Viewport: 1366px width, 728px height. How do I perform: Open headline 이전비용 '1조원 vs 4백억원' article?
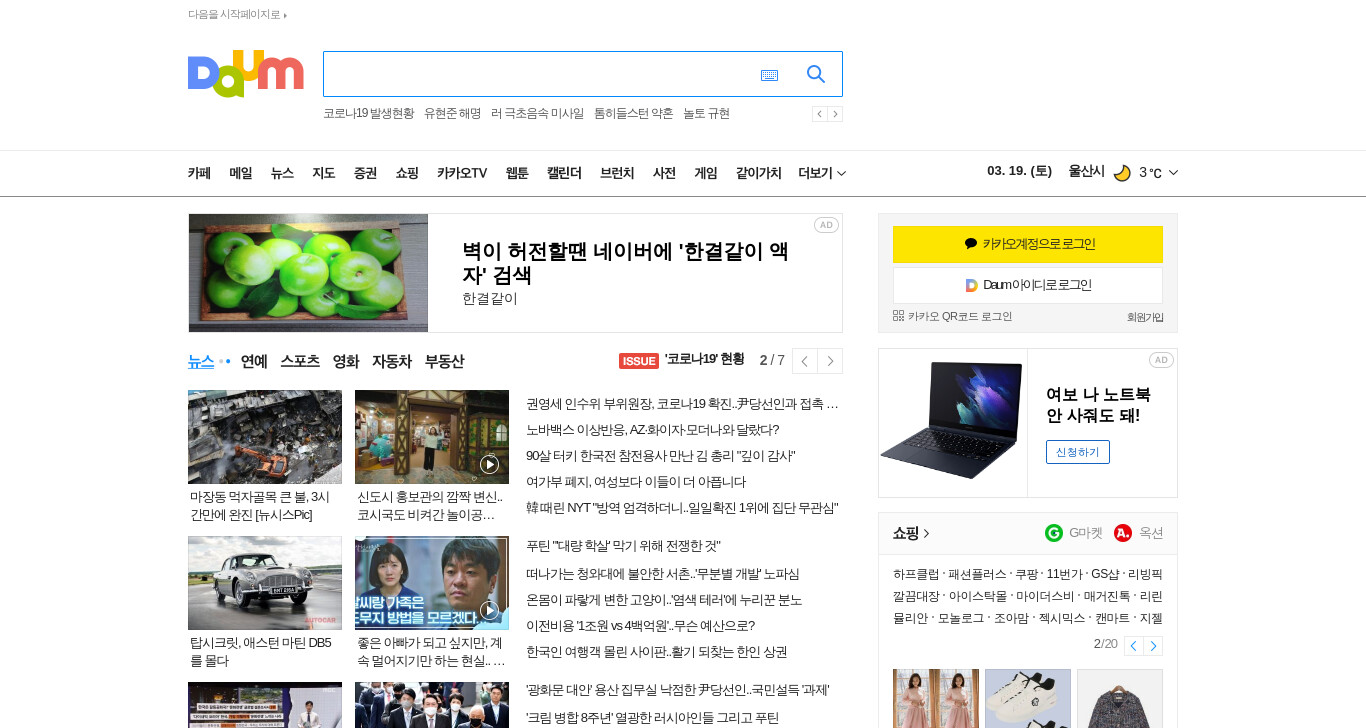click(x=641, y=626)
